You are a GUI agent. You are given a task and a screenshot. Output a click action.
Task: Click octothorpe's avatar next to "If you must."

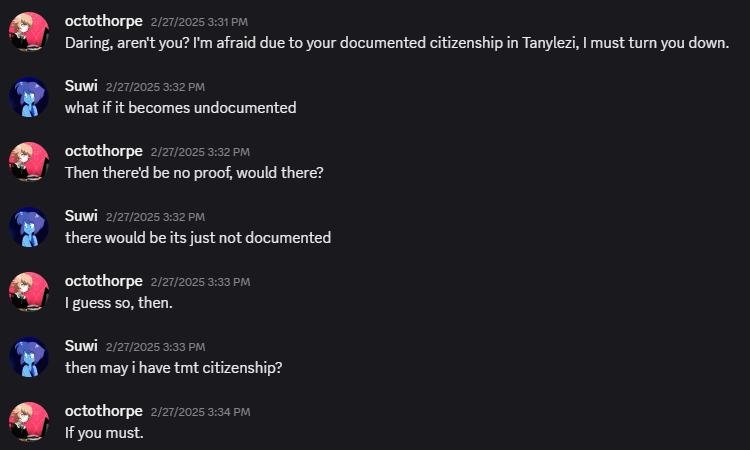click(x=29, y=422)
